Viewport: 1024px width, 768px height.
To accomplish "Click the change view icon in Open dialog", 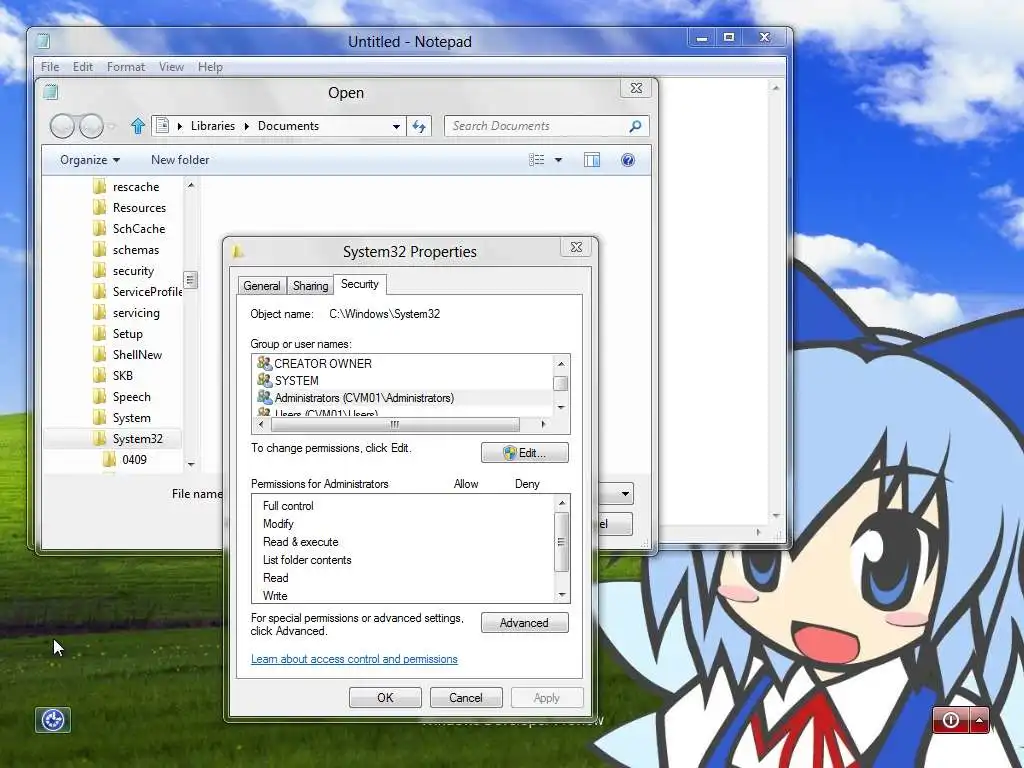I will (x=537, y=160).
